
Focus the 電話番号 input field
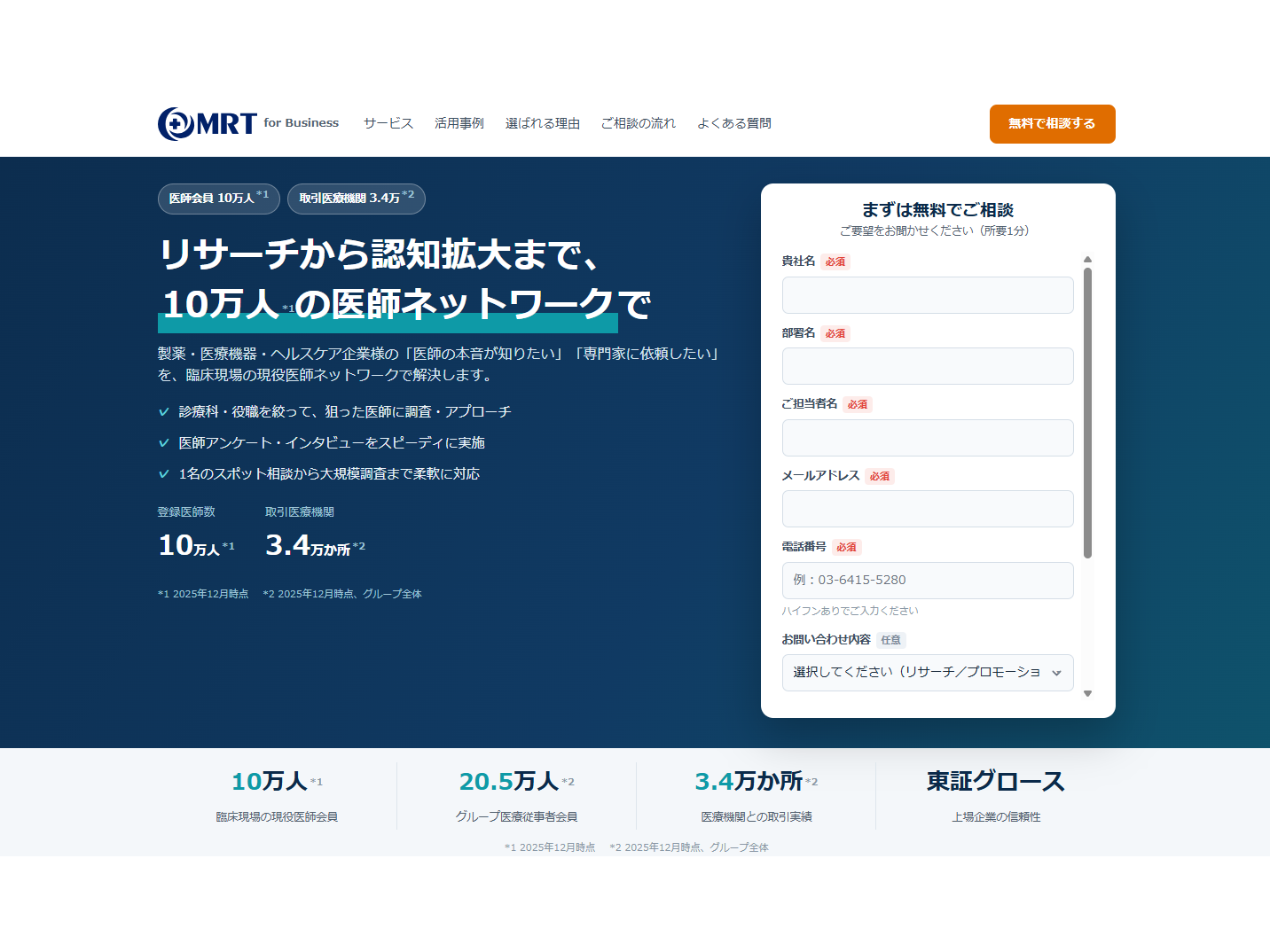pyautogui.click(x=928, y=581)
